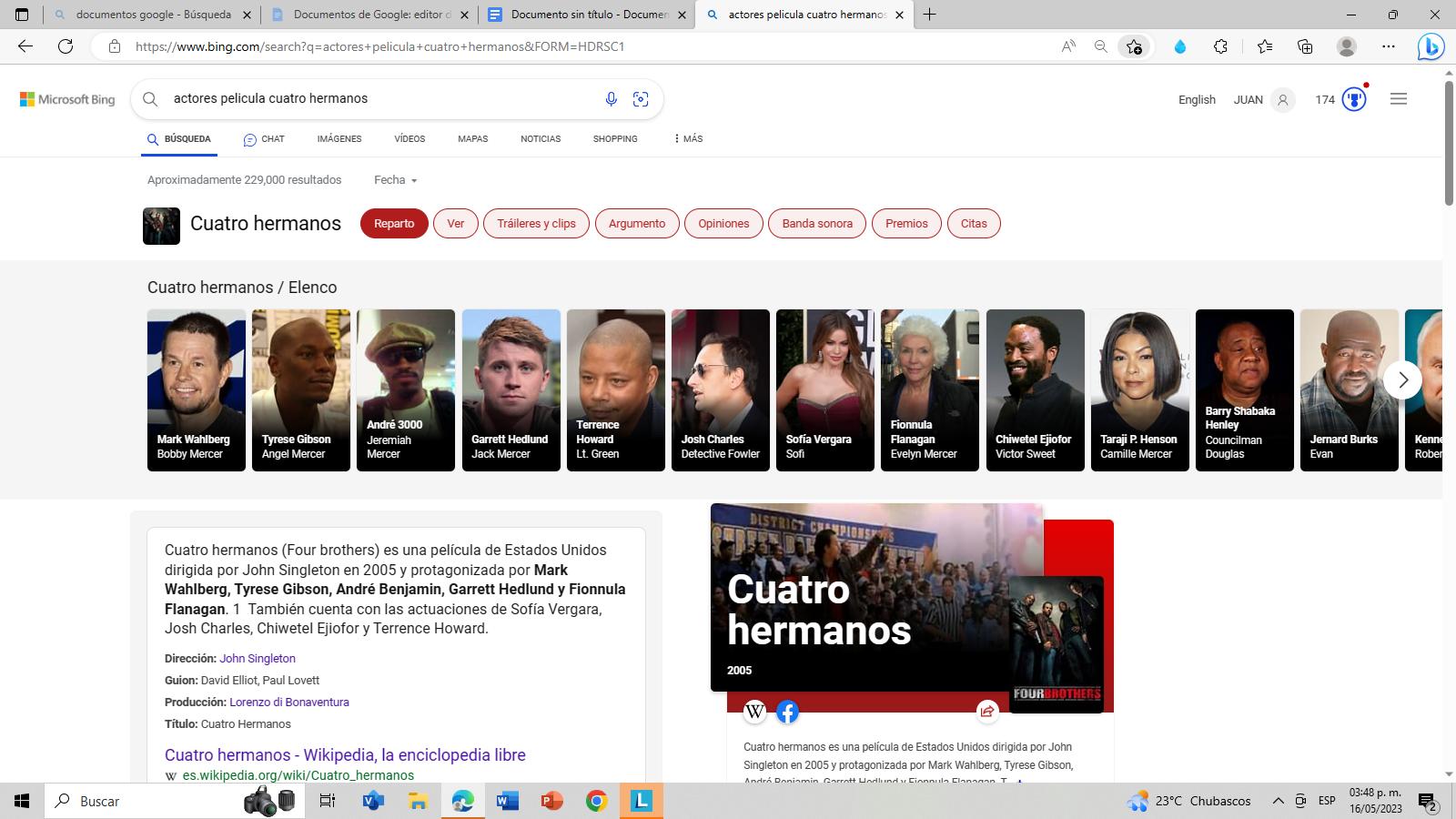1456x819 pixels.
Task: Switch to SHOPPING tab
Action: tap(615, 139)
